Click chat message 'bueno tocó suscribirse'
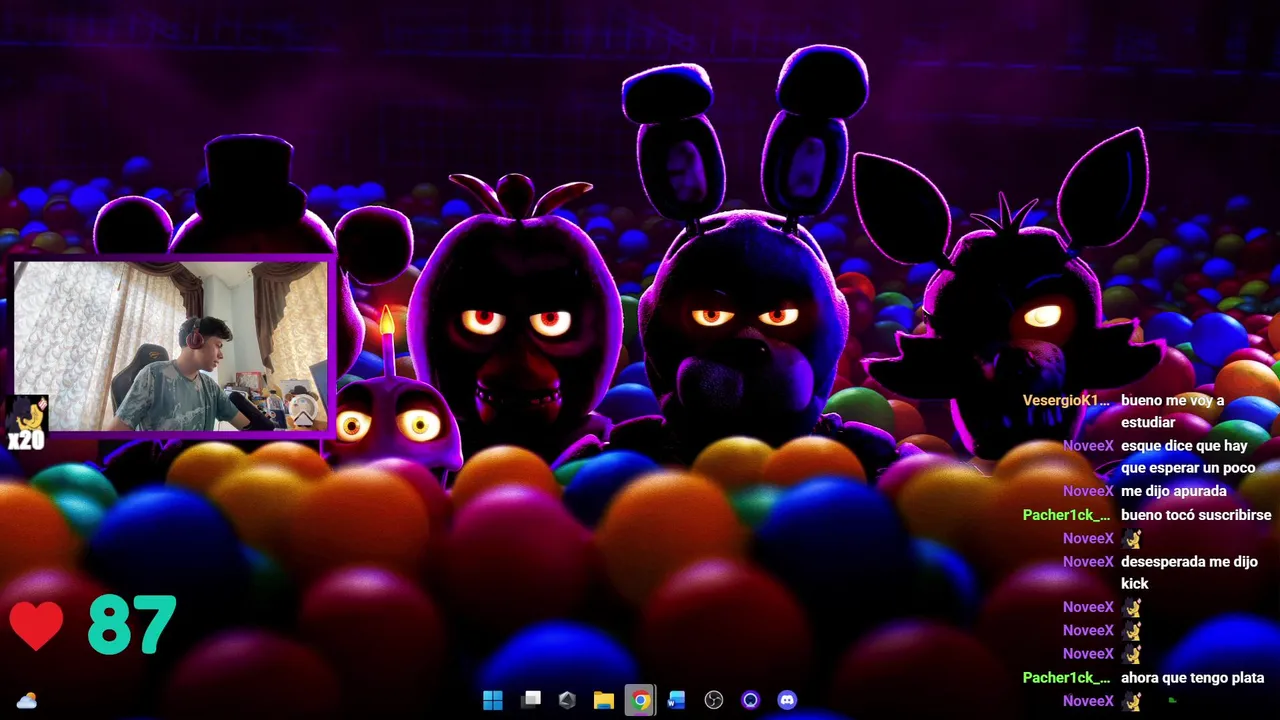 pos(1196,515)
